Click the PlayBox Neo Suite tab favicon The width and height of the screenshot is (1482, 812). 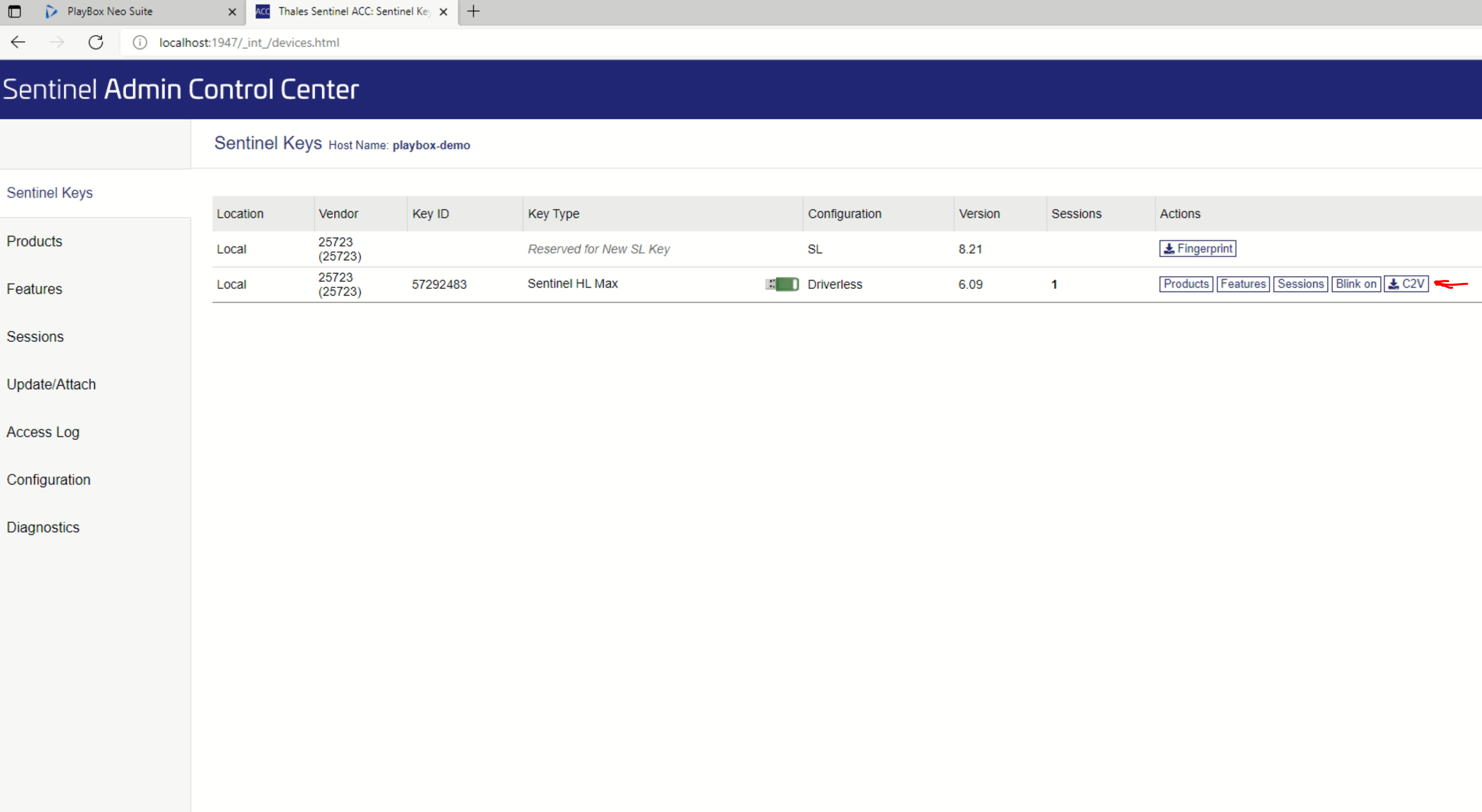52,11
